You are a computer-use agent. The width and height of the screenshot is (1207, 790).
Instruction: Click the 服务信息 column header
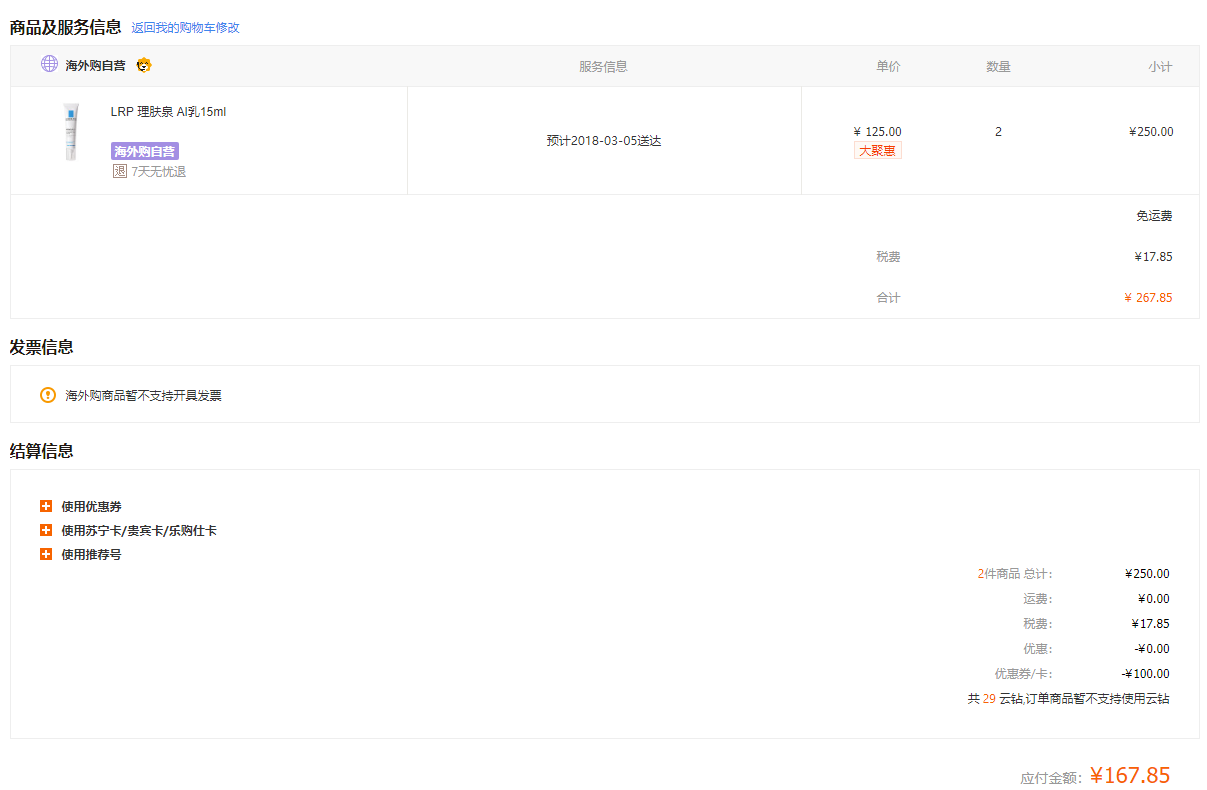(603, 67)
